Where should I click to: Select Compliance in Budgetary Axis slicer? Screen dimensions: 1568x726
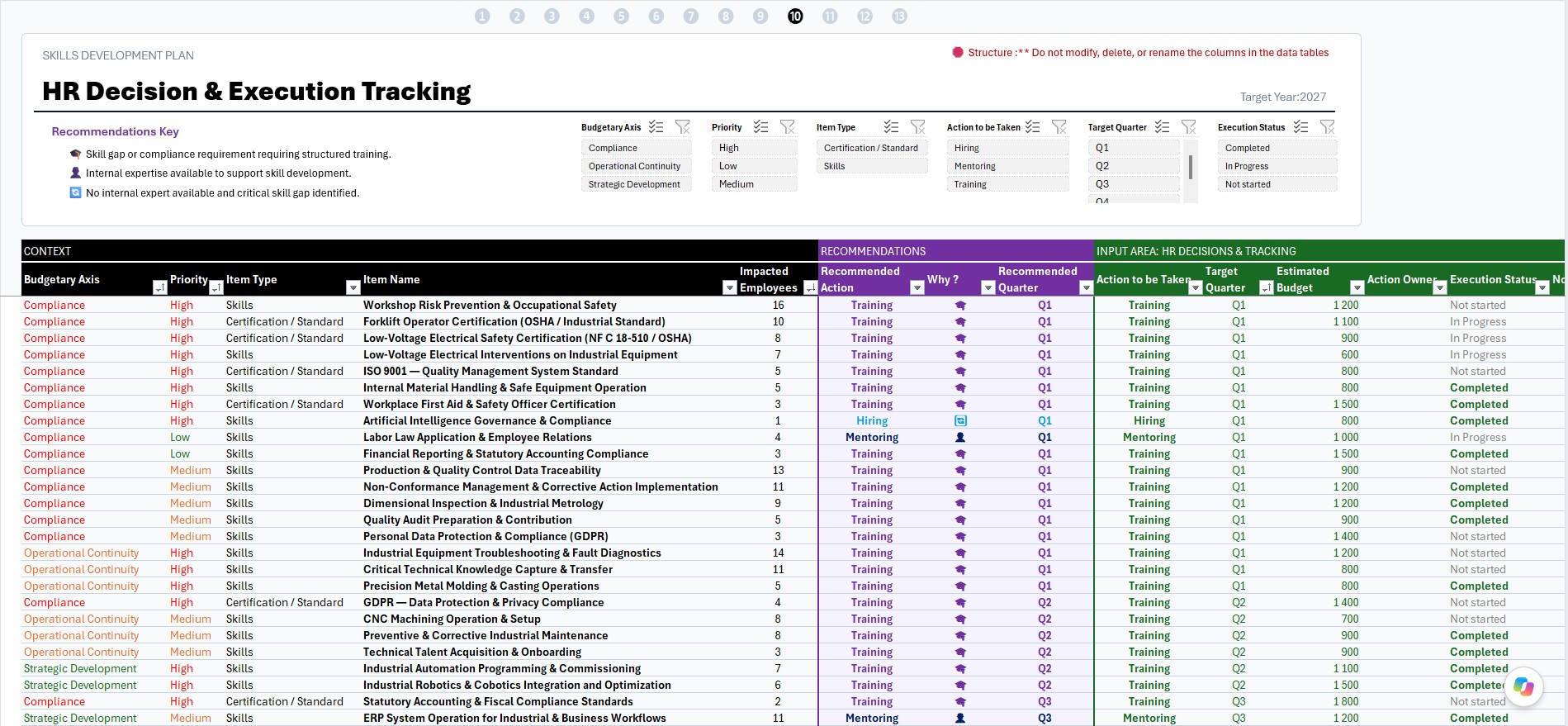pyautogui.click(x=636, y=148)
